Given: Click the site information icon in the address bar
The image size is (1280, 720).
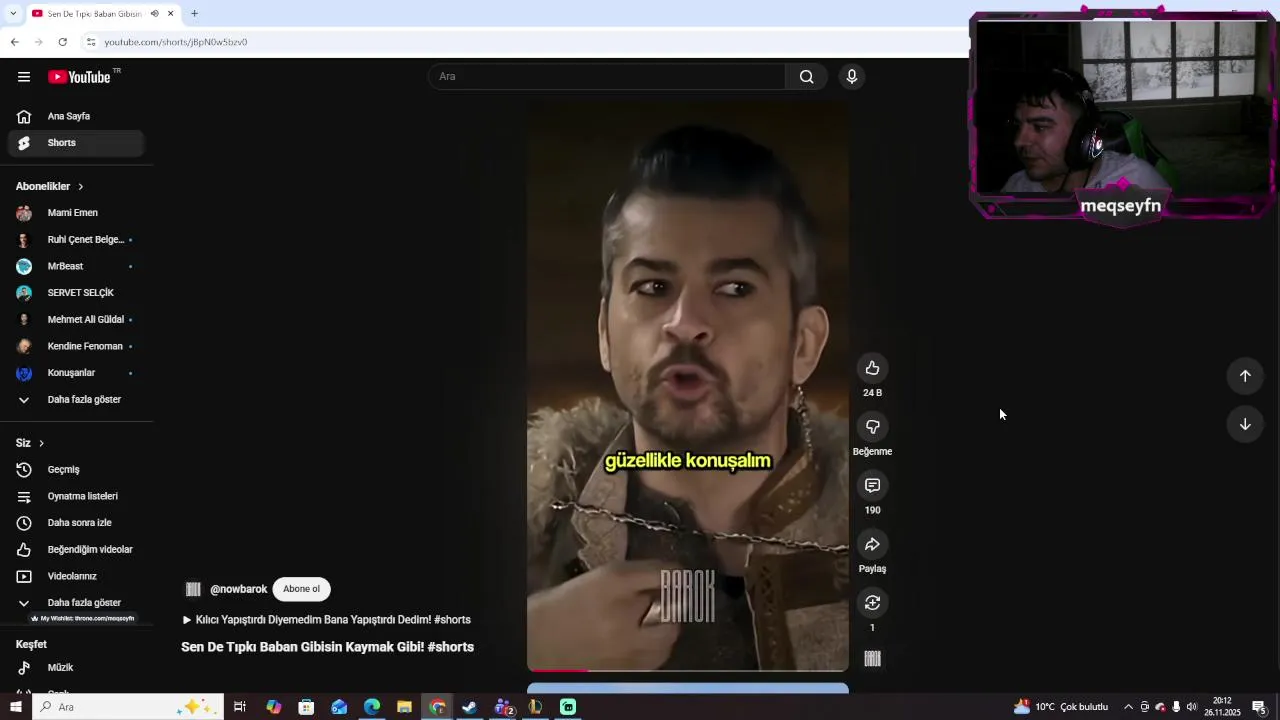Looking at the screenshot, I should (x=91, y=42).
